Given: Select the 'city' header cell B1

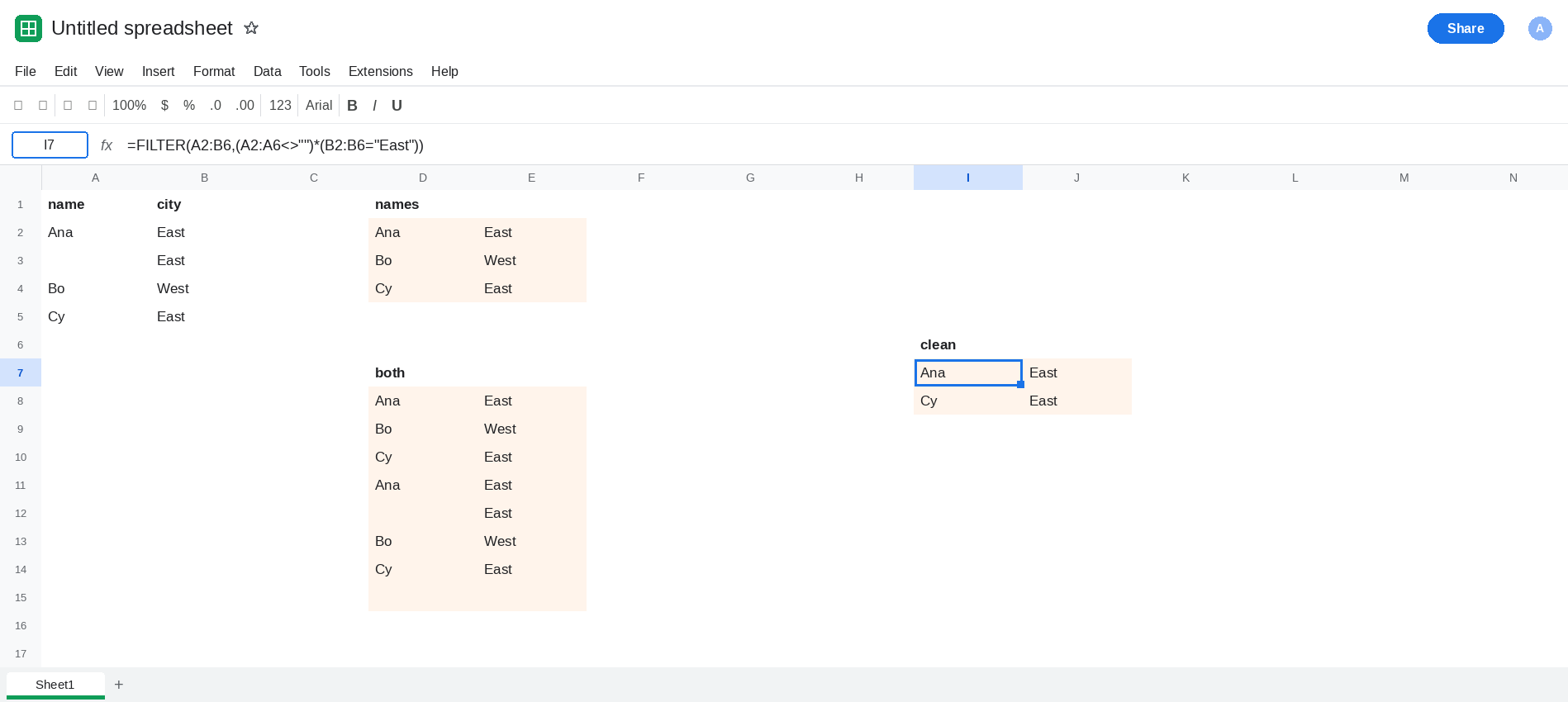Looking at the screenshot, I should tap(205, 204).
